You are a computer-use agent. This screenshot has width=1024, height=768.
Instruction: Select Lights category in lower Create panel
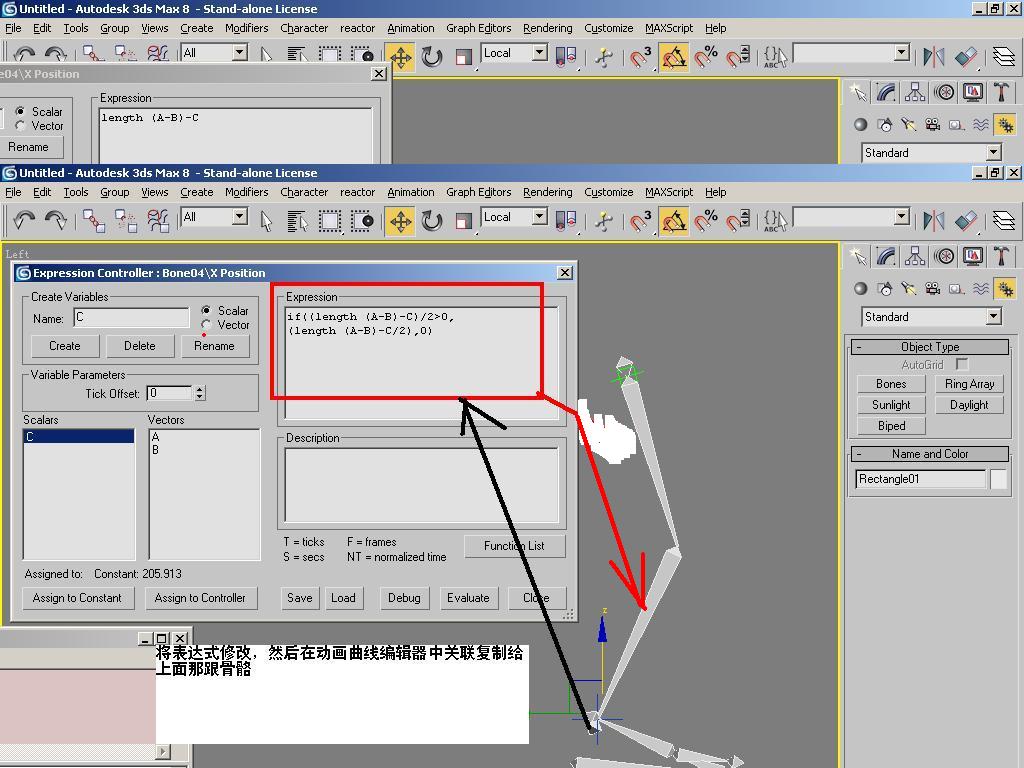[908, 288]
